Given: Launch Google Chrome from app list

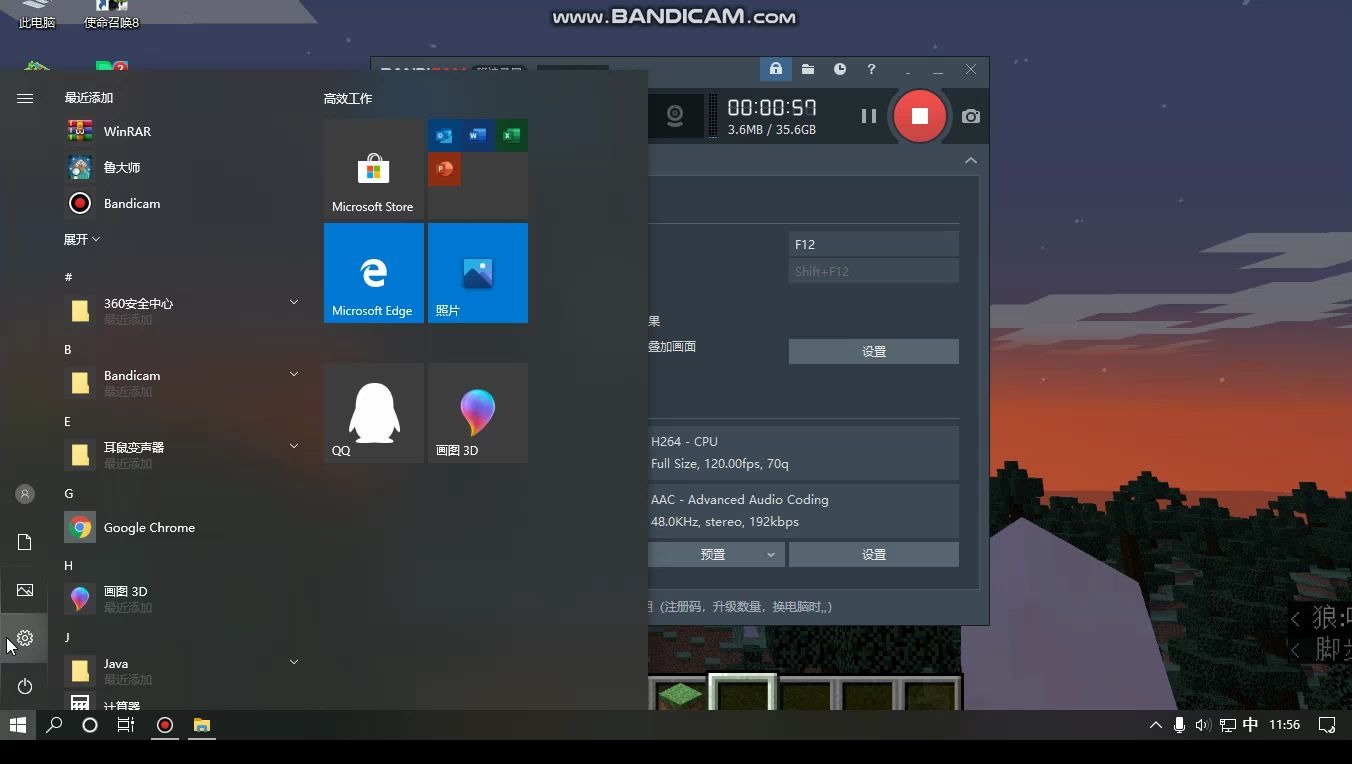Looking at the screenshot, I should (x=180, y=527).
